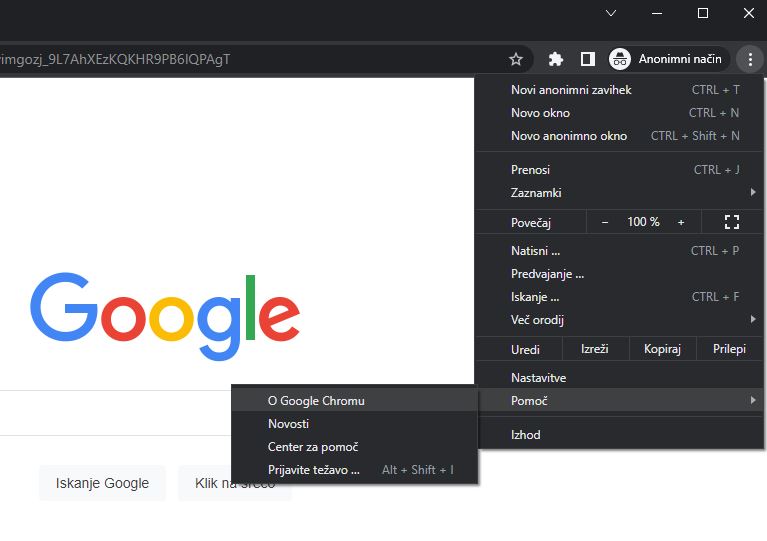The height and width of the screenshot is (541, 767).
Task: Open the Extensions puzzle icon
Action: [x=556, y=59]
